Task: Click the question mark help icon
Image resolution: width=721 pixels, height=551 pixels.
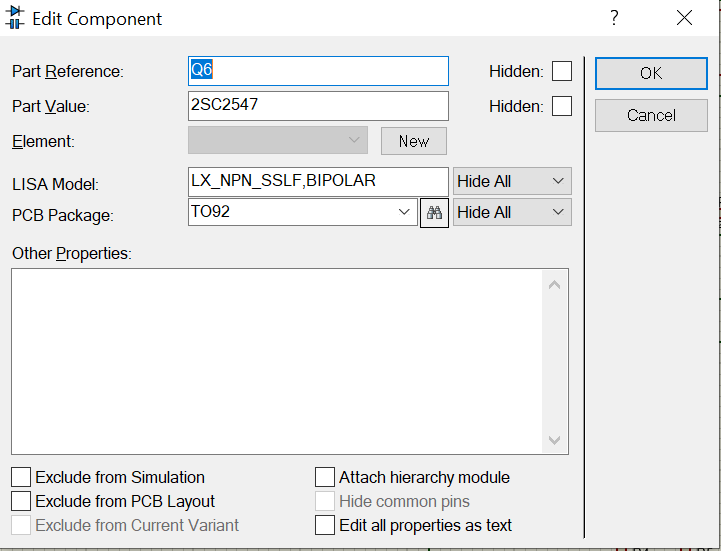Action: pyautogui.click(x=614, y=18)
